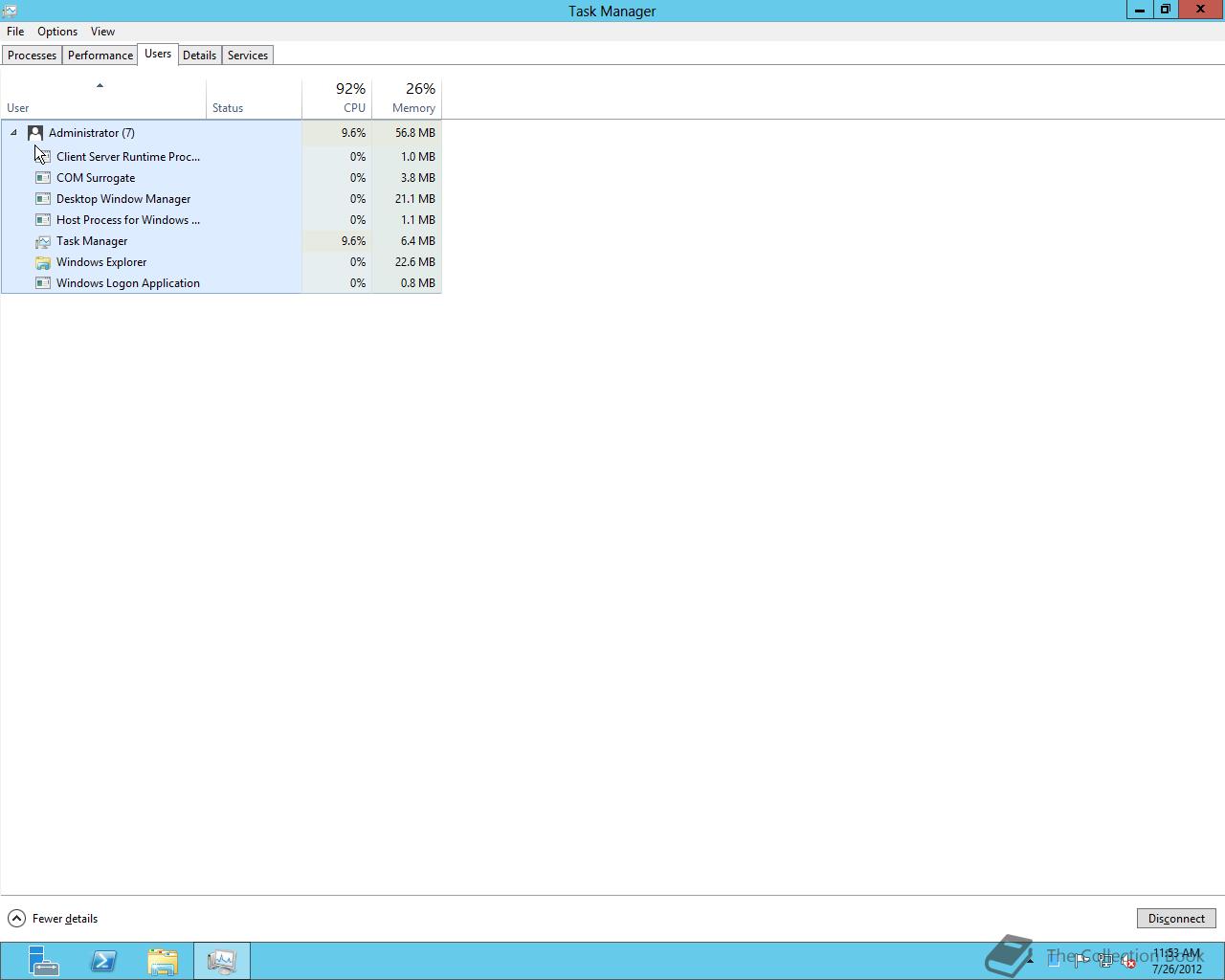Image resolution: width=1225 pixels, height=980 pixels.
Task: Click the Task Manager taskbar button
Action: 222,961
